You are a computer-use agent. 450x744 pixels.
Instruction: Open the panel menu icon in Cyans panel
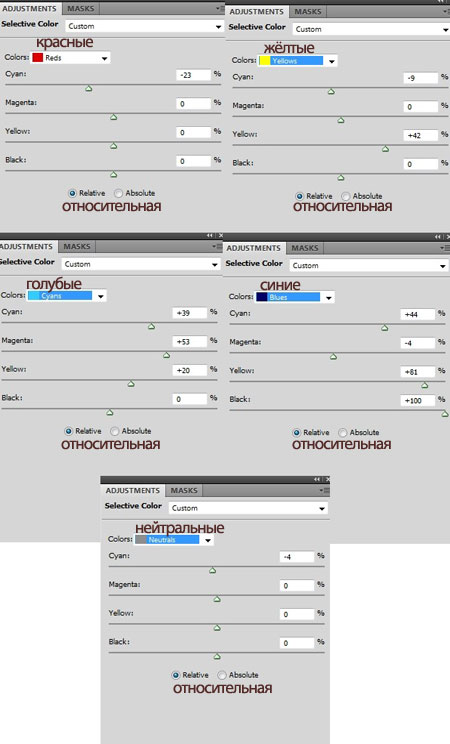tap(219, 246)
